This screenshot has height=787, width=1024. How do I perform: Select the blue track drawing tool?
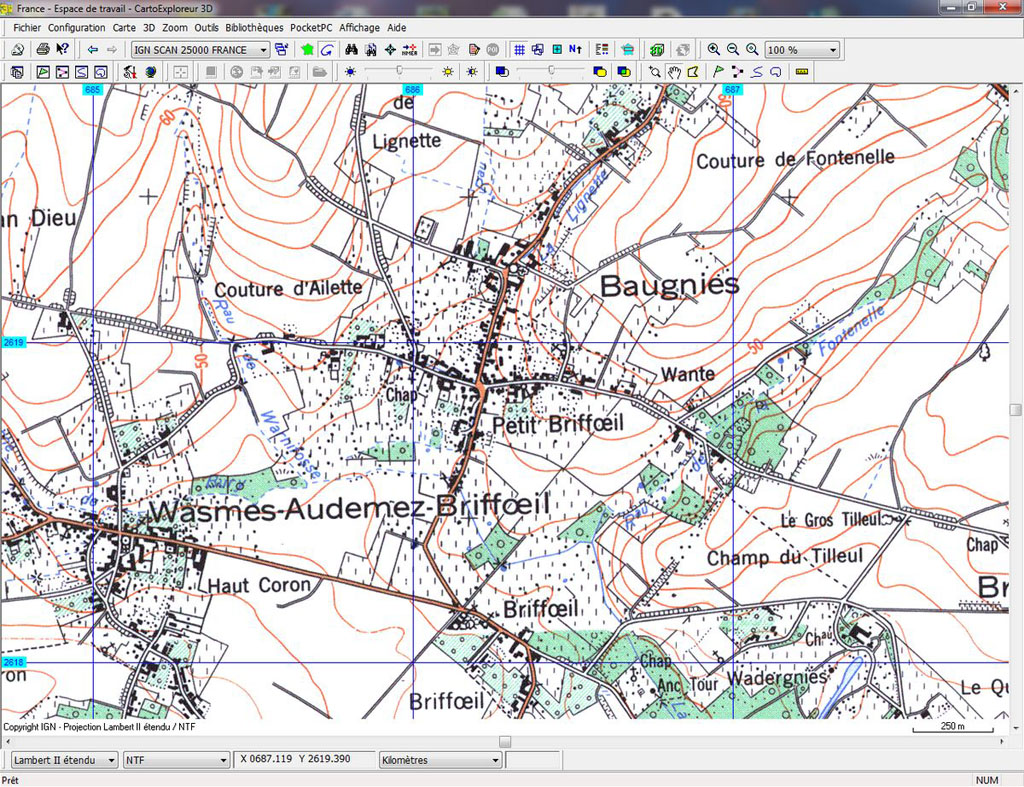pyautogui.click(x=756, y=72)
